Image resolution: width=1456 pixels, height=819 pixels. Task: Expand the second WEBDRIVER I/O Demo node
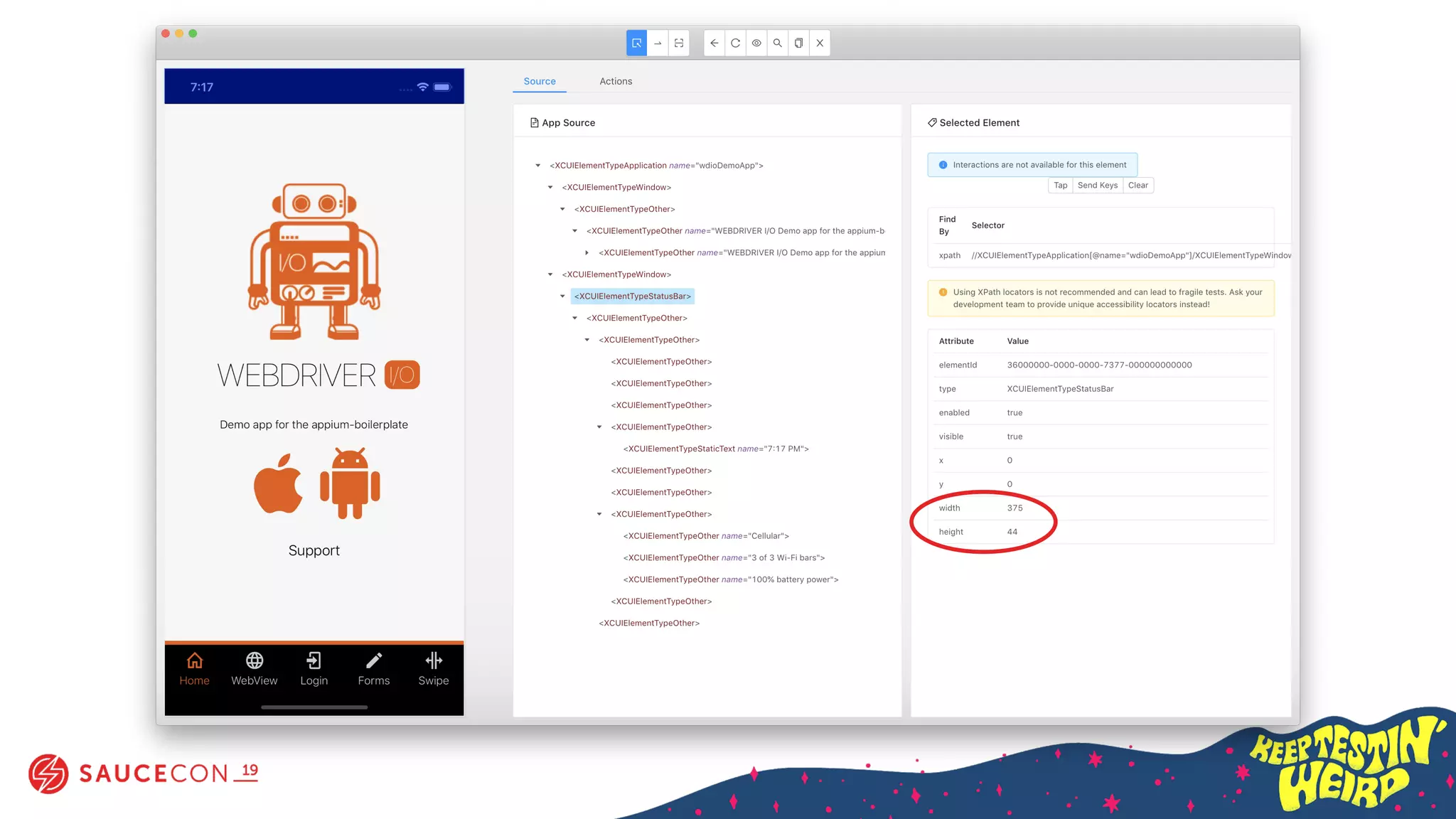click(587, 253)
